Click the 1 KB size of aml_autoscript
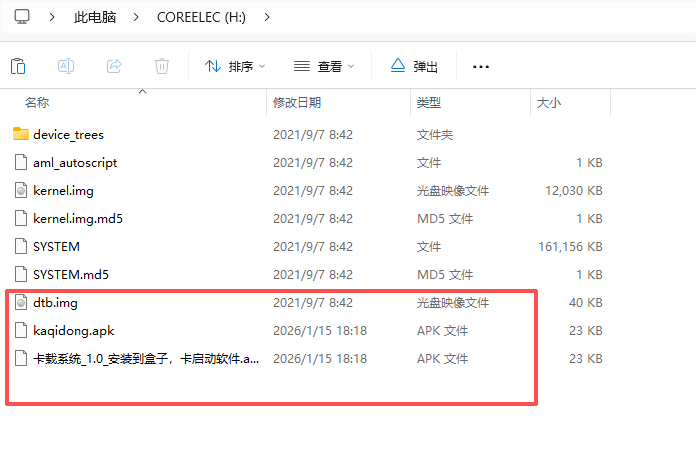The width and height of the screenshot is (696, 468). point(589,163)
